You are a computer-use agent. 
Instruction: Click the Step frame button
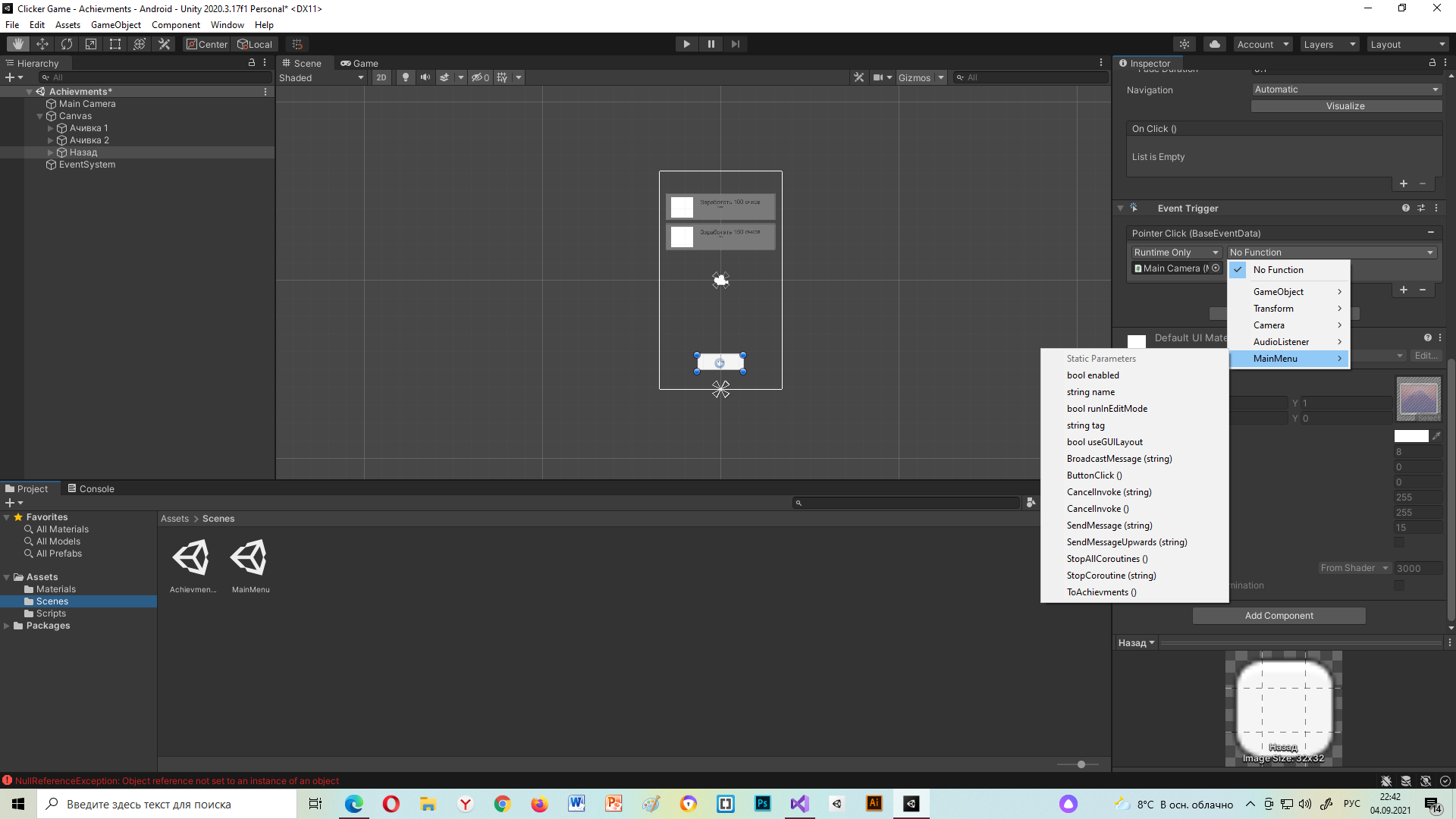point(736,44)
